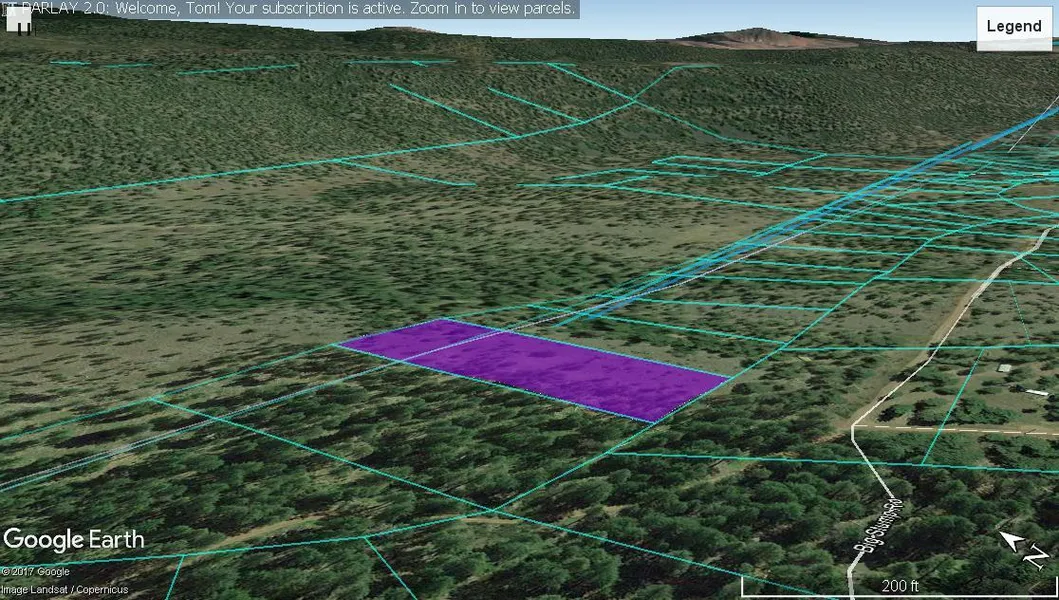Screen dimensions: 1059x600
Task: Click the far corner of the purple parcel nearest the road
Action: pyautogui.click(x=727, y=377)
